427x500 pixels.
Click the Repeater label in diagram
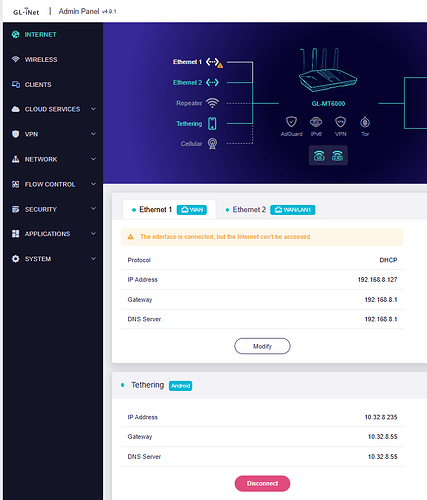click(189, 103)
